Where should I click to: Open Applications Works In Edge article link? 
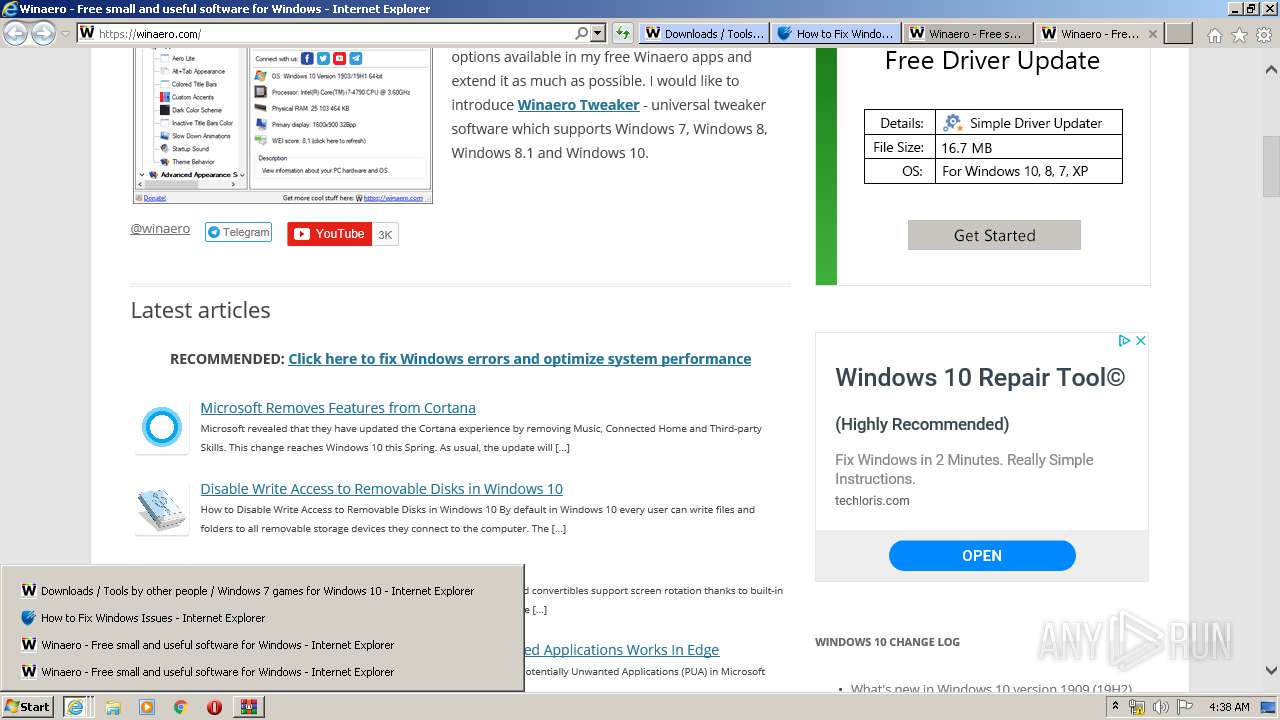coord(621,650)
